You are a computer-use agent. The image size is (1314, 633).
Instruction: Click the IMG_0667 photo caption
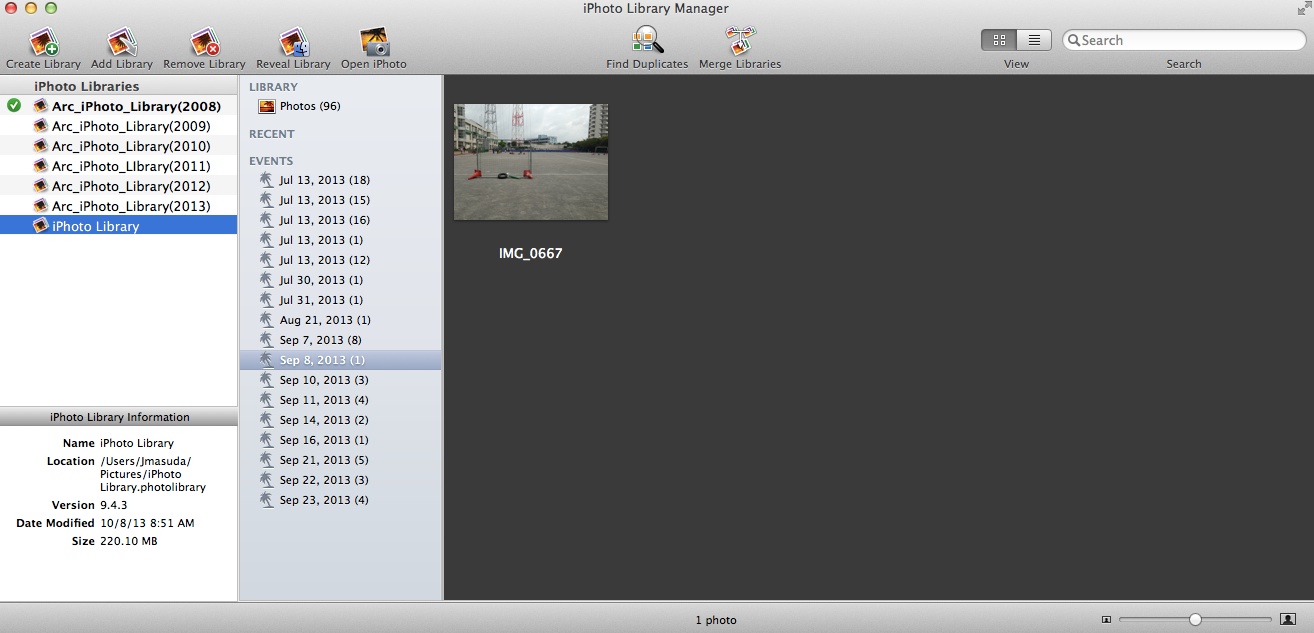531,254
